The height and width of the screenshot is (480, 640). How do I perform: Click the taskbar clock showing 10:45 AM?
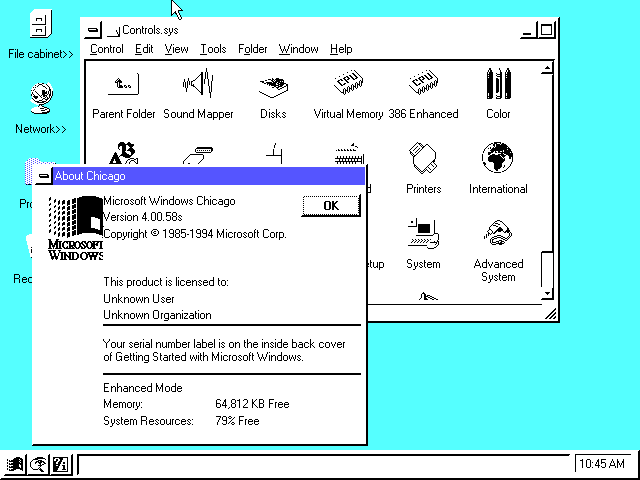(602, 464)
